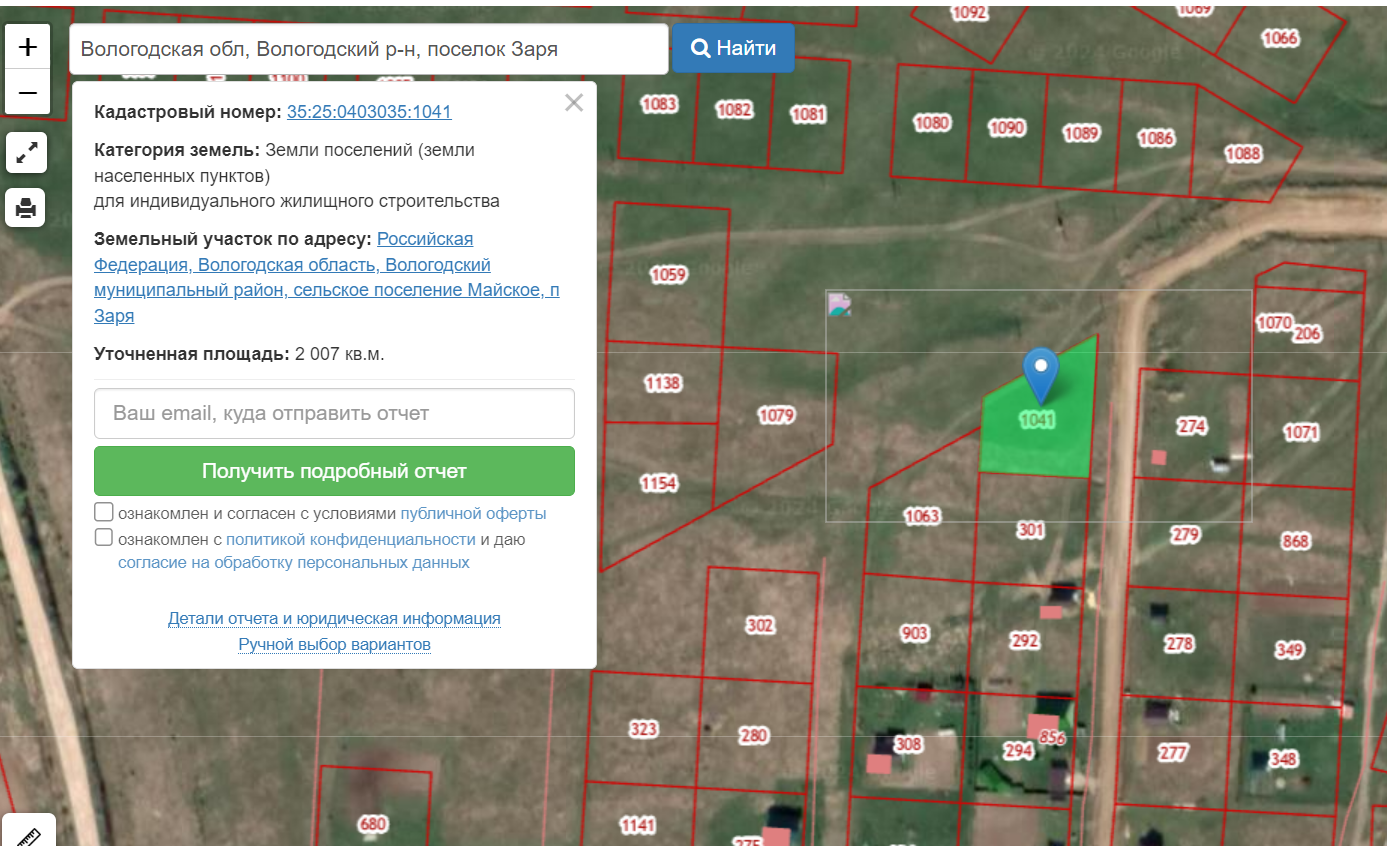The image size is (1387, 846).
Task: Select parcel label 1089
Action: point(1080,133)
